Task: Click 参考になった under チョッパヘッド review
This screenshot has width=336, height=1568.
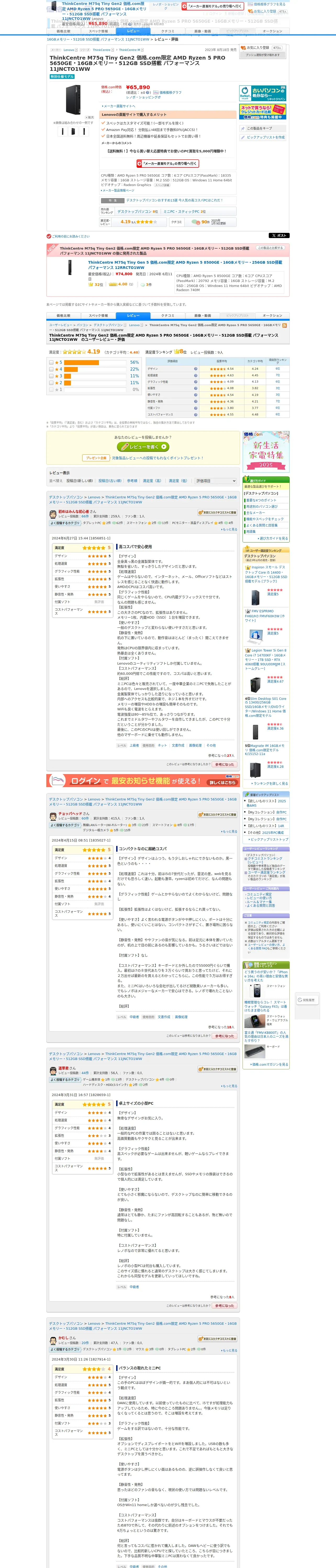Action: pos(225,1036)
